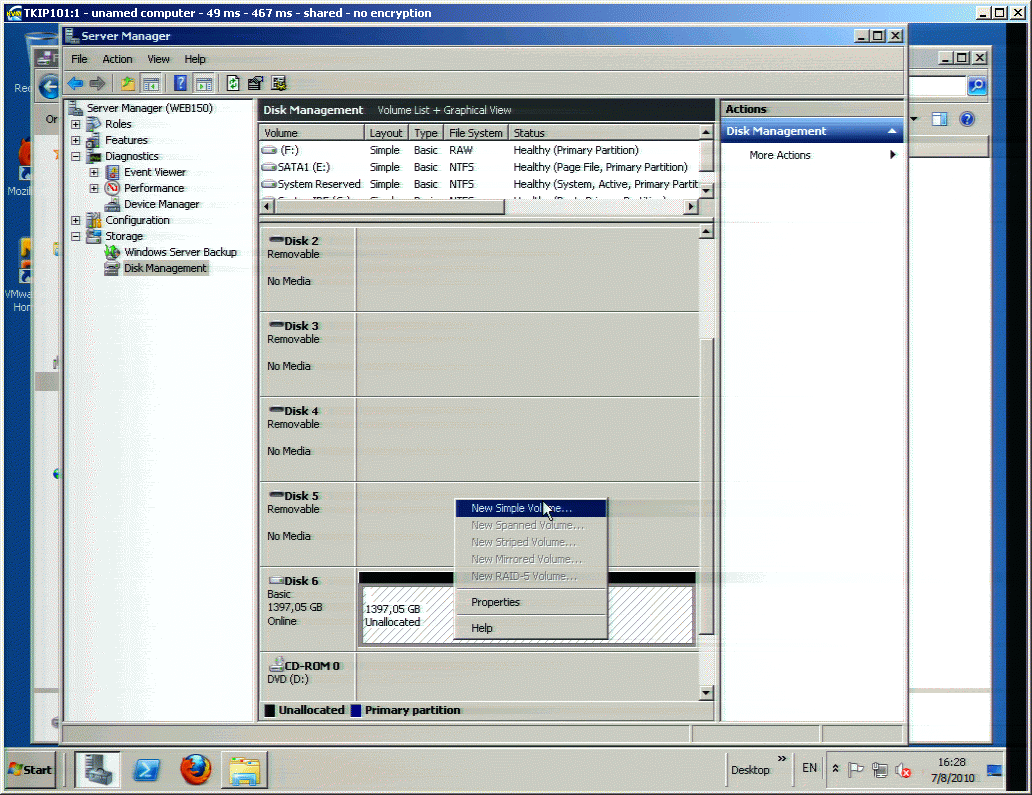This screenshot has width=1032, height=795.
Task: Collapse the Storage tree node
Action: point(76,236)
